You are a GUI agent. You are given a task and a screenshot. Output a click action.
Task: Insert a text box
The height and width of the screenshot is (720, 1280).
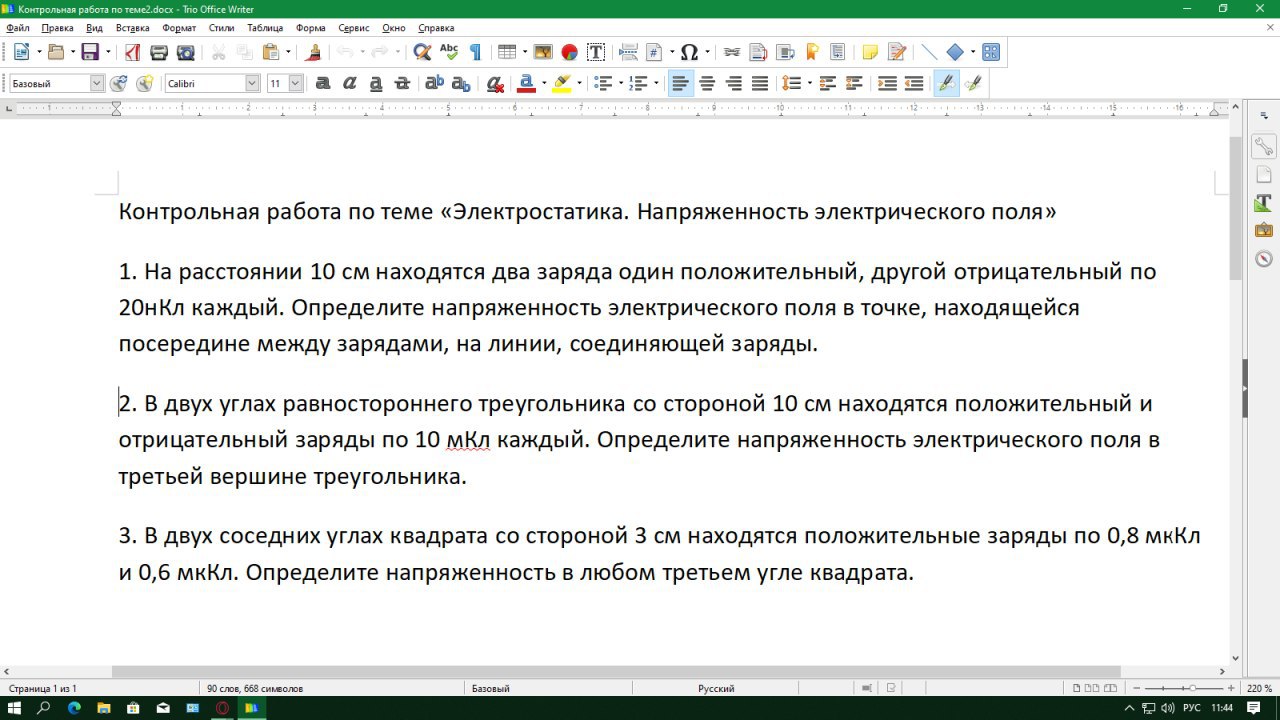click(x=596, y=52)
